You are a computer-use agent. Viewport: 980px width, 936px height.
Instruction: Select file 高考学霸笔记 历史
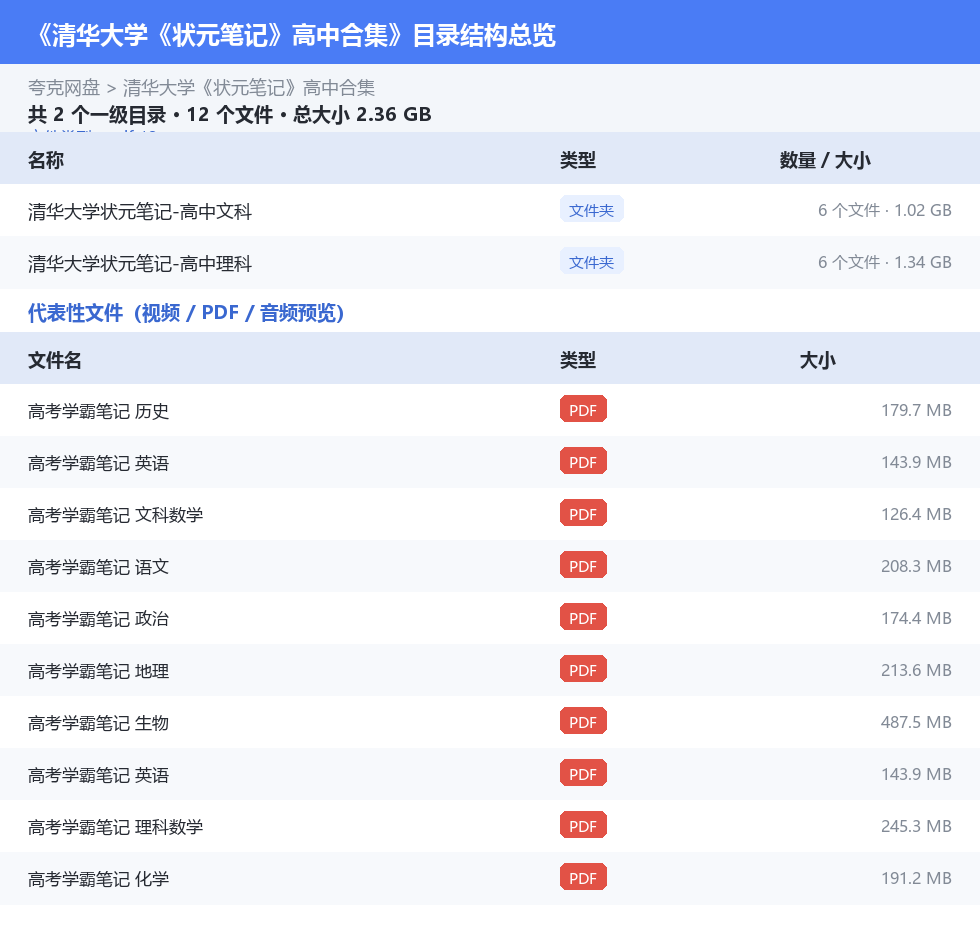tap(98, 411)
